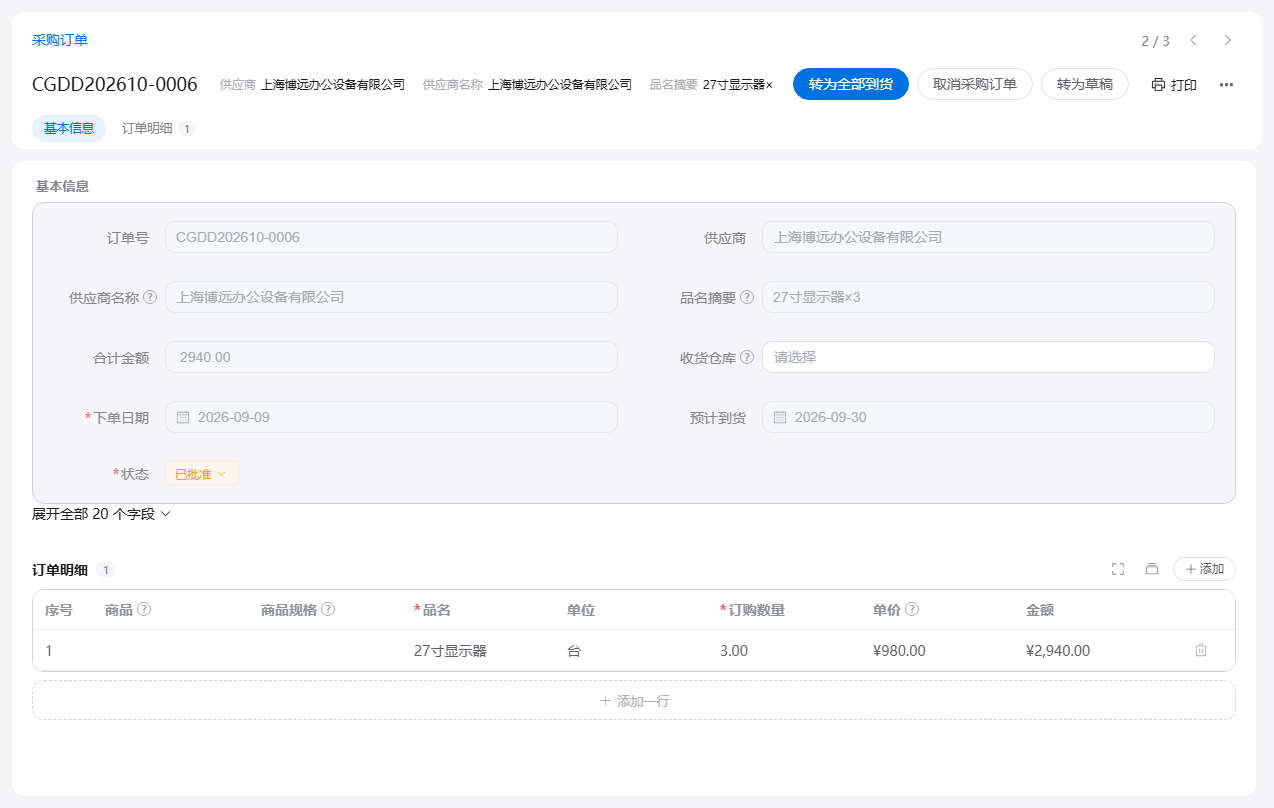Click the 取消采购订单 button

point(975,84)
